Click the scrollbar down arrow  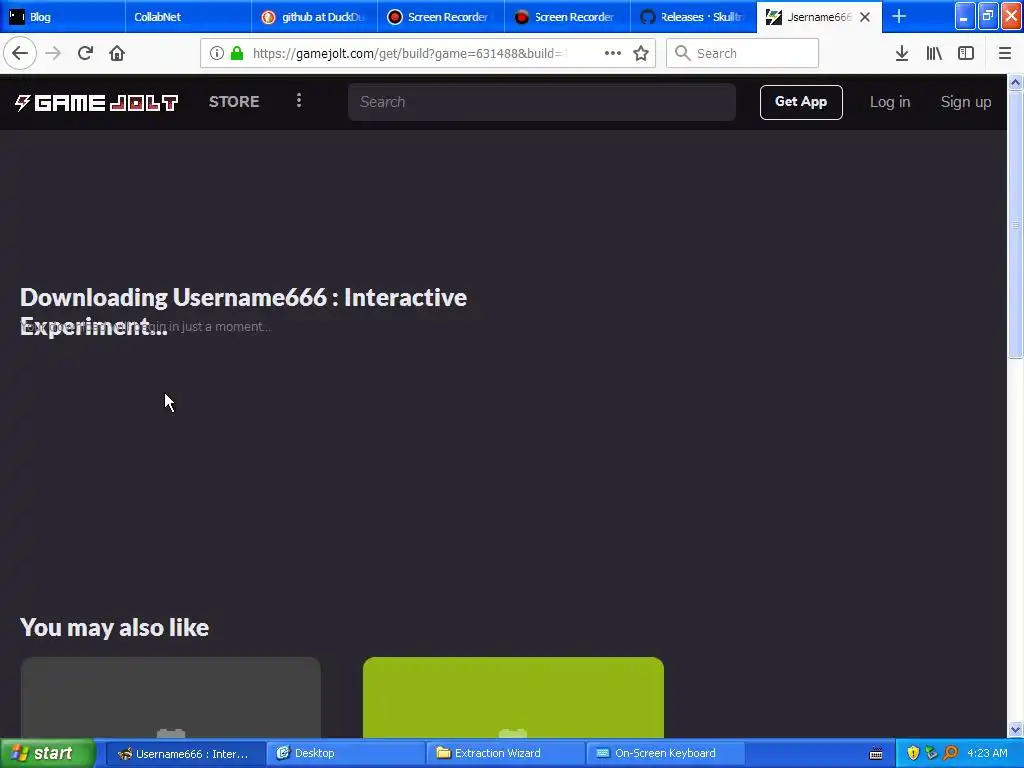pos(1016,729)
